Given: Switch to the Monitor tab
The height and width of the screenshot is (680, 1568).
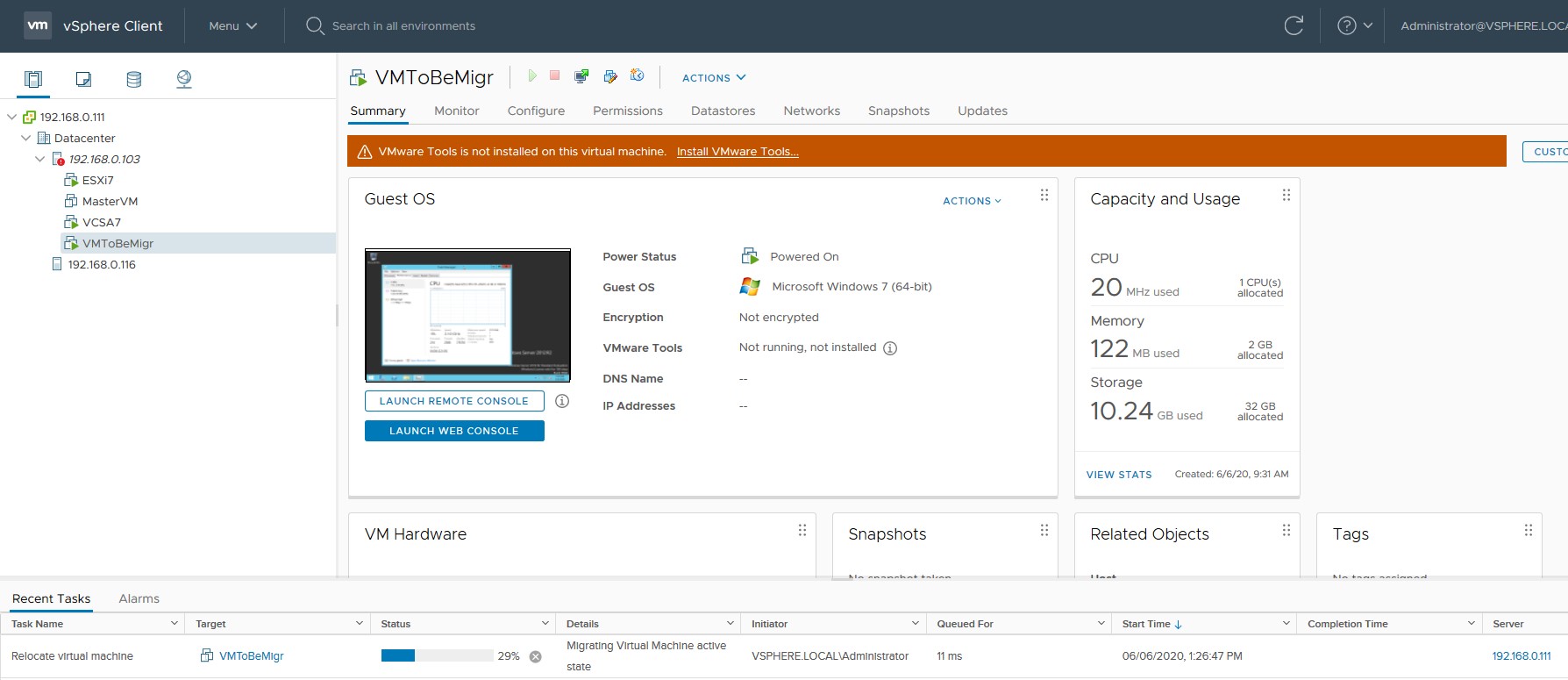Looking at the screenshot, I should (457, 111).
